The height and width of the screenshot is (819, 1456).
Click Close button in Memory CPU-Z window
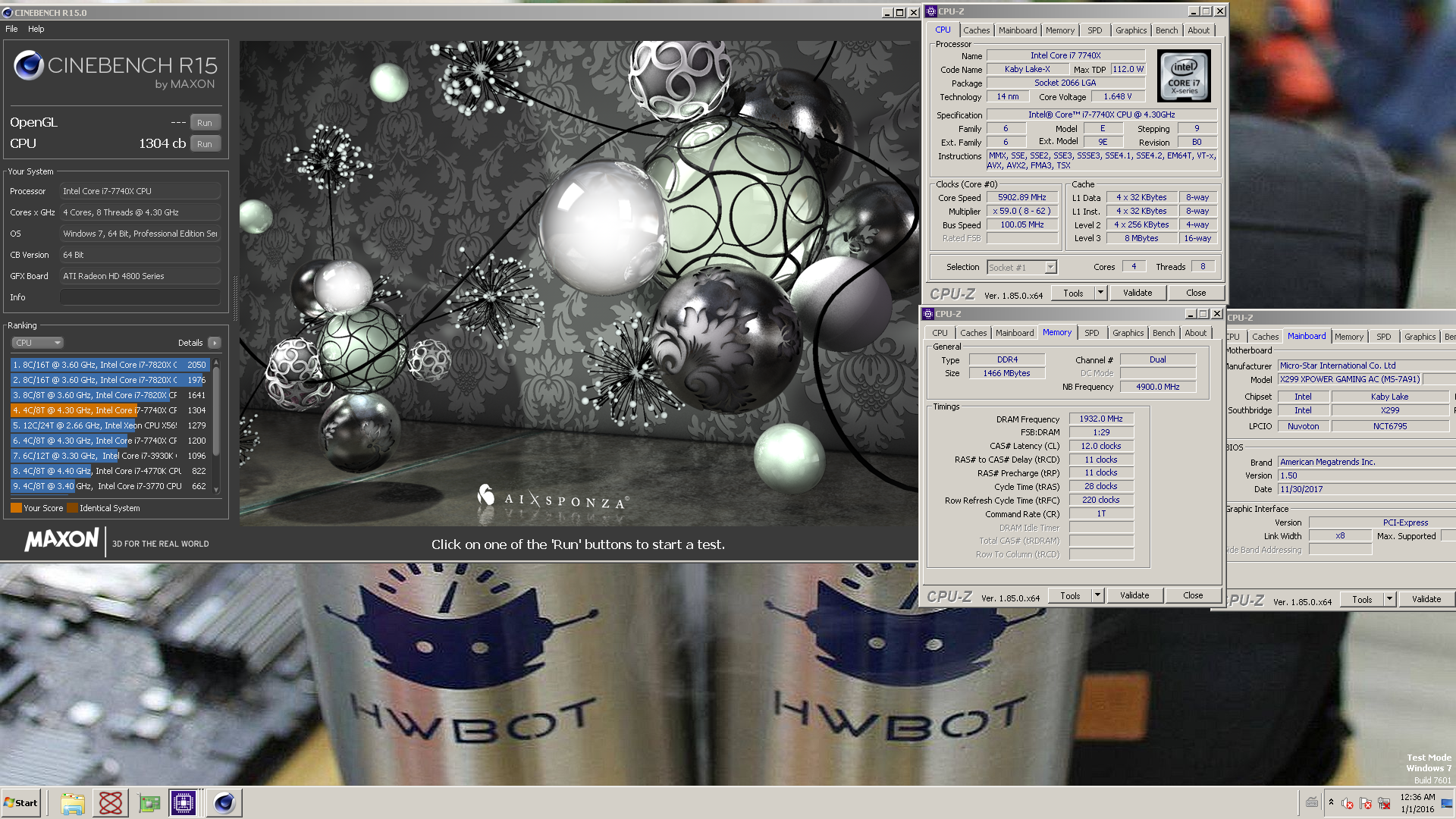click(1192, 595)
